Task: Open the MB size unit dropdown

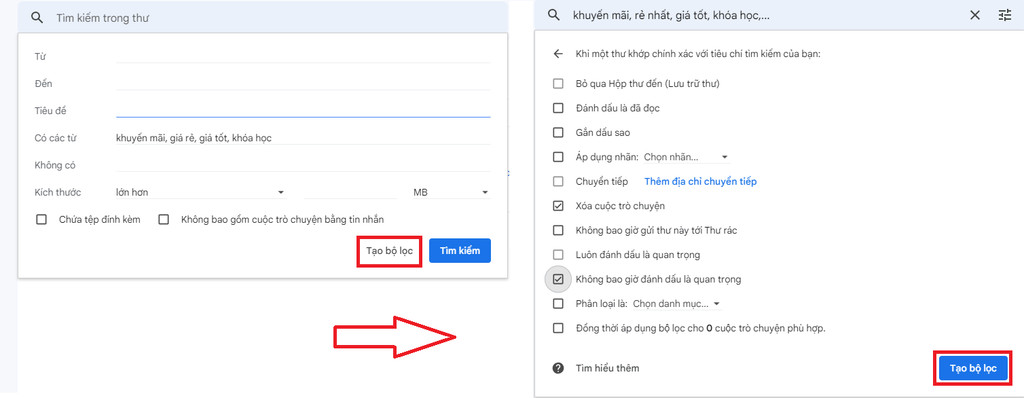Action: (x=451, y=192)
